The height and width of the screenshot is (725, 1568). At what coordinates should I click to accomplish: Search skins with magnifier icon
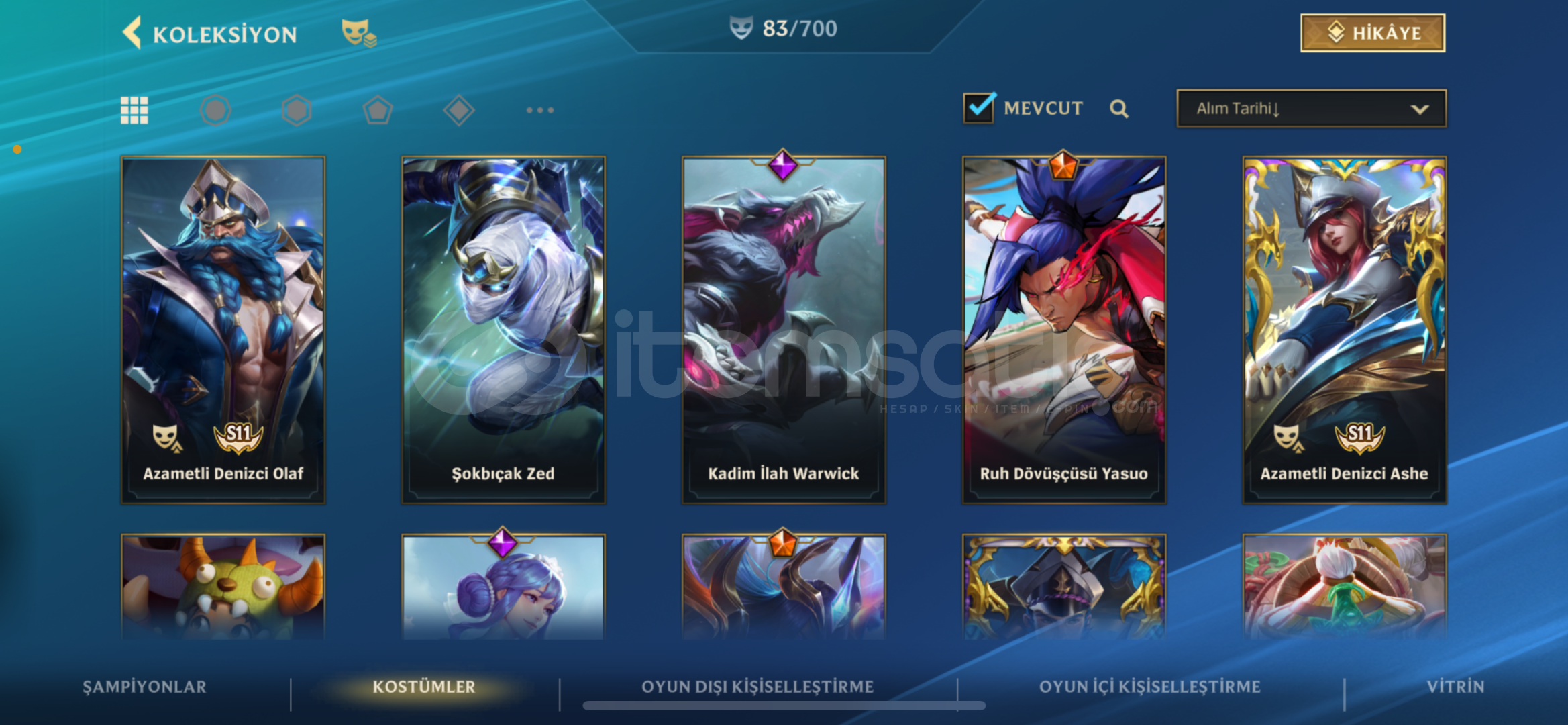pyautogui.click(x=1118, y=109)
